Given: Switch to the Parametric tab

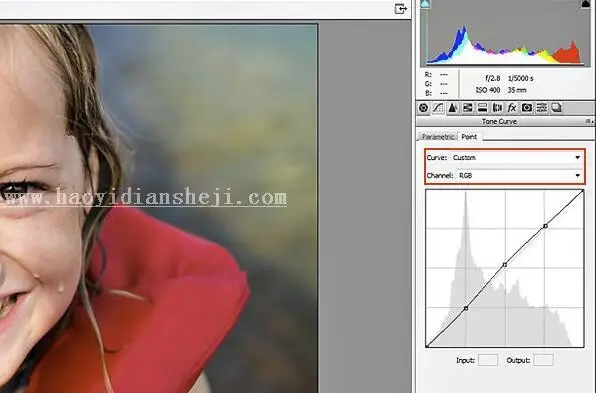Looking at the screenshot, I should [x=438, y=137].
